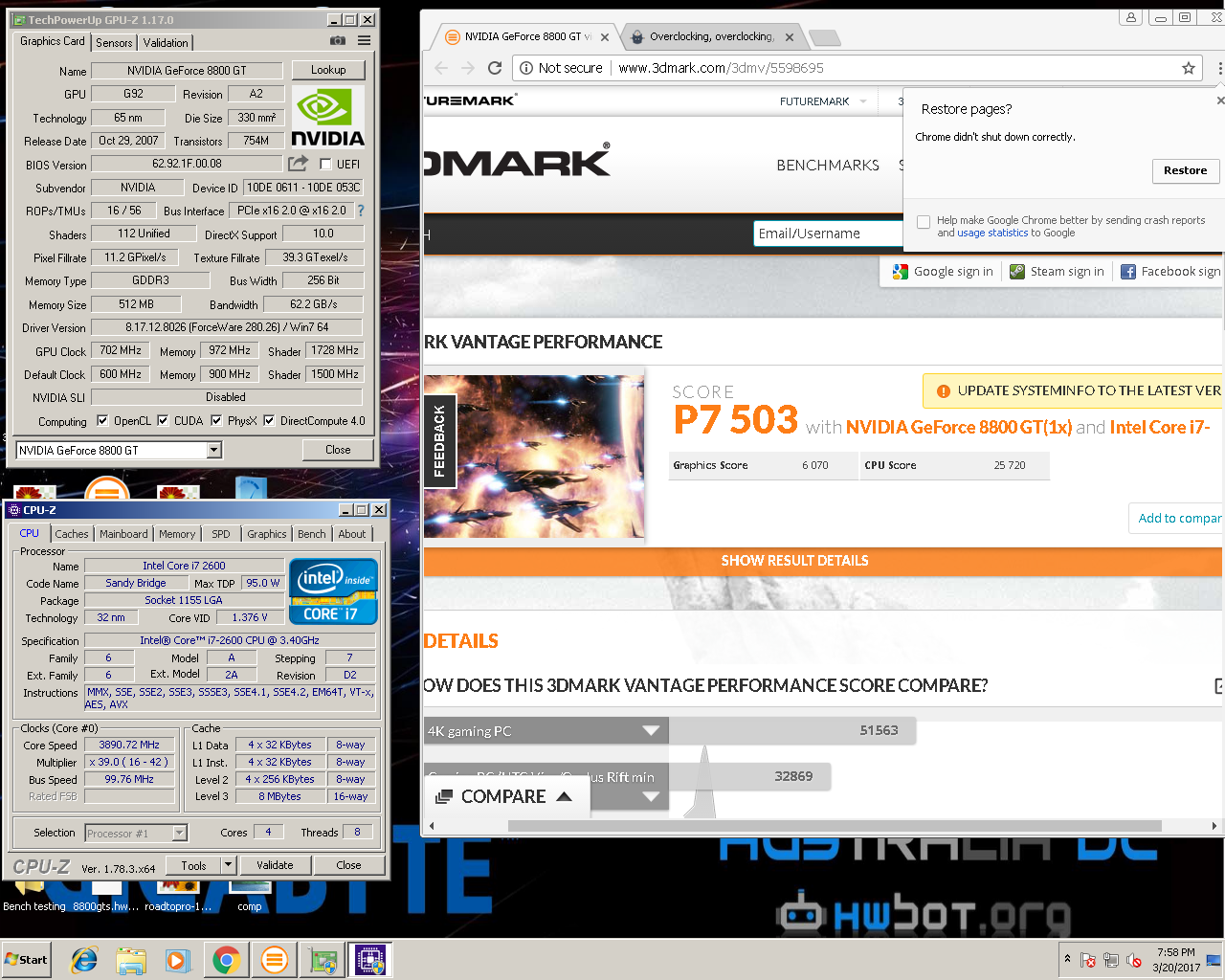Click the CPU-Z taskbar icon
Image resolution: width=1225 pixels, height=980 pixels.
[x=369, y=959]
